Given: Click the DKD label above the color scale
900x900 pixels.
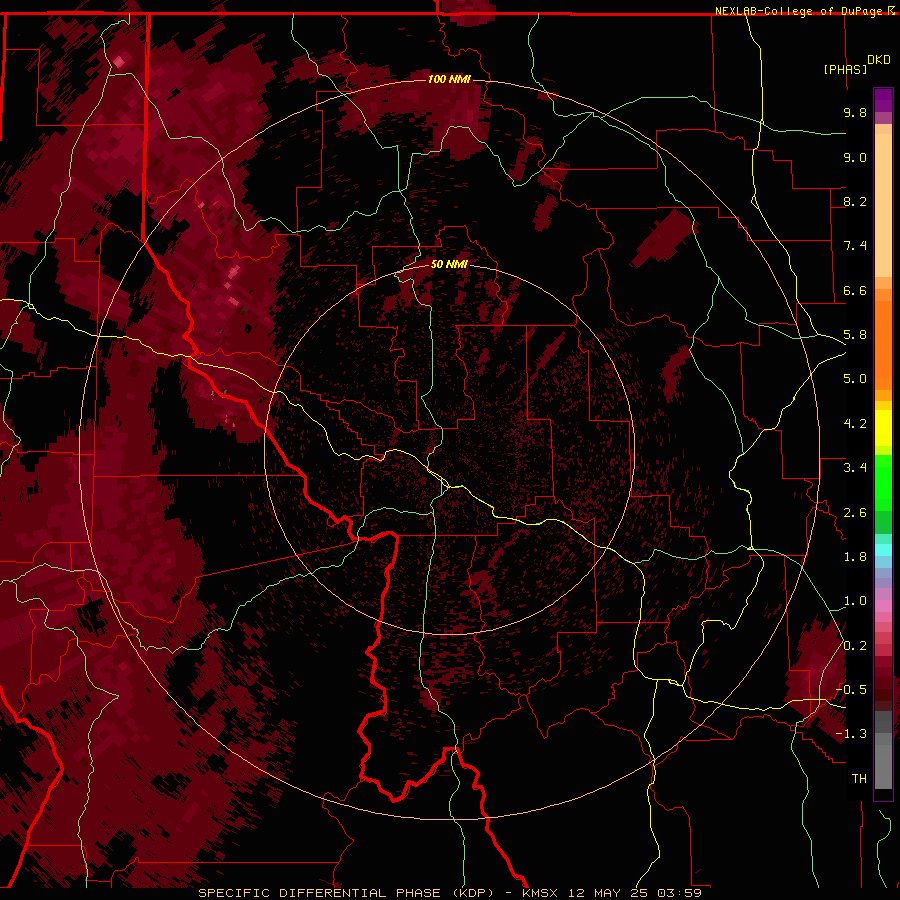Looking at the screenshot, I should pyautogui.click(x=878, y=60).
